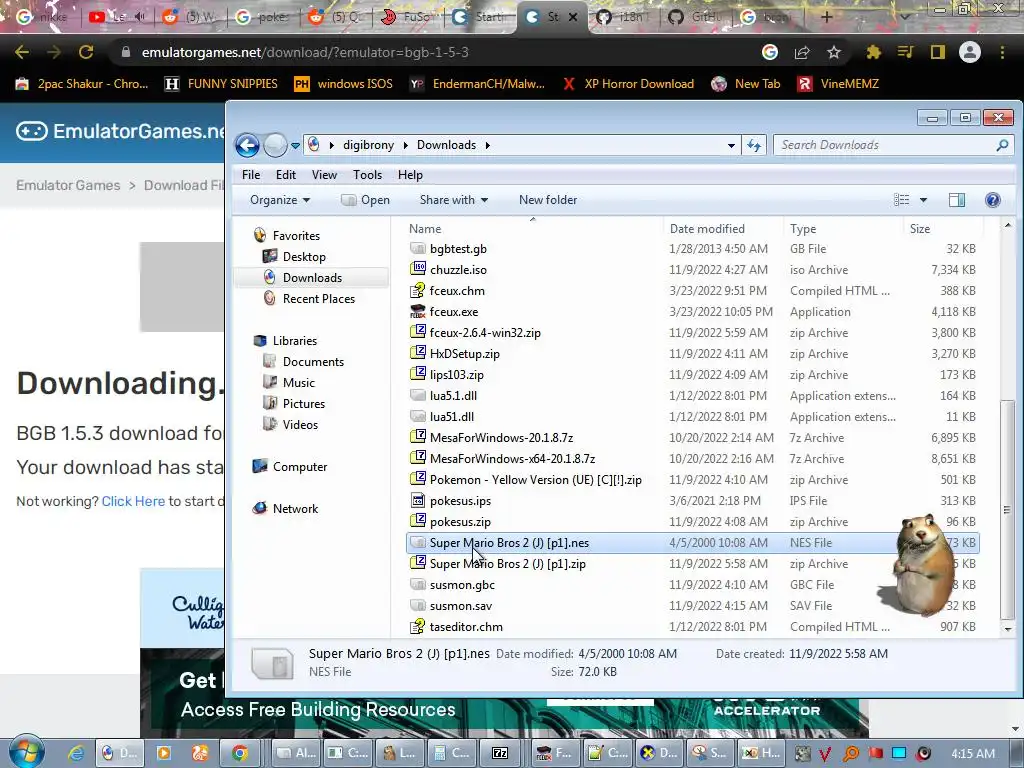
Task: Click the file list scroll up arrow
Action: [1007, 225]
